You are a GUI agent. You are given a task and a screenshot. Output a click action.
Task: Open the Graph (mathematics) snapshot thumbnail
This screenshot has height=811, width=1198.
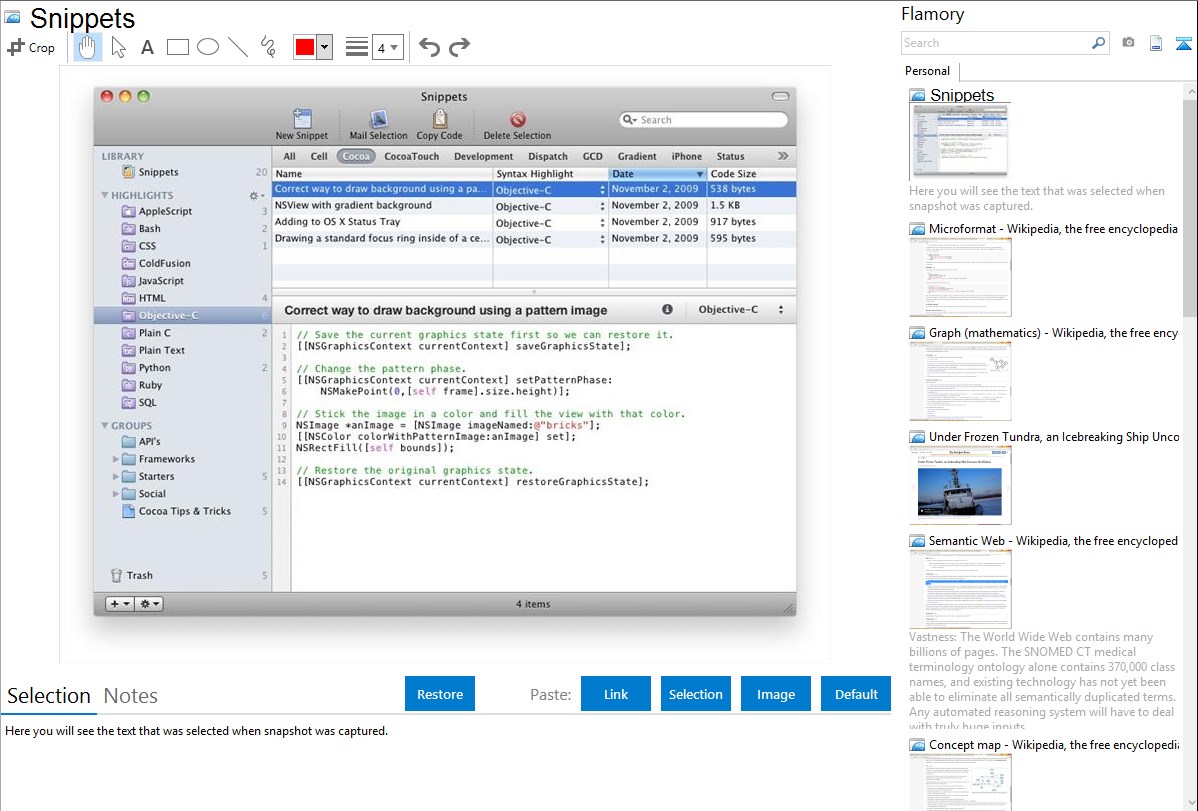(x=960, y=381)
